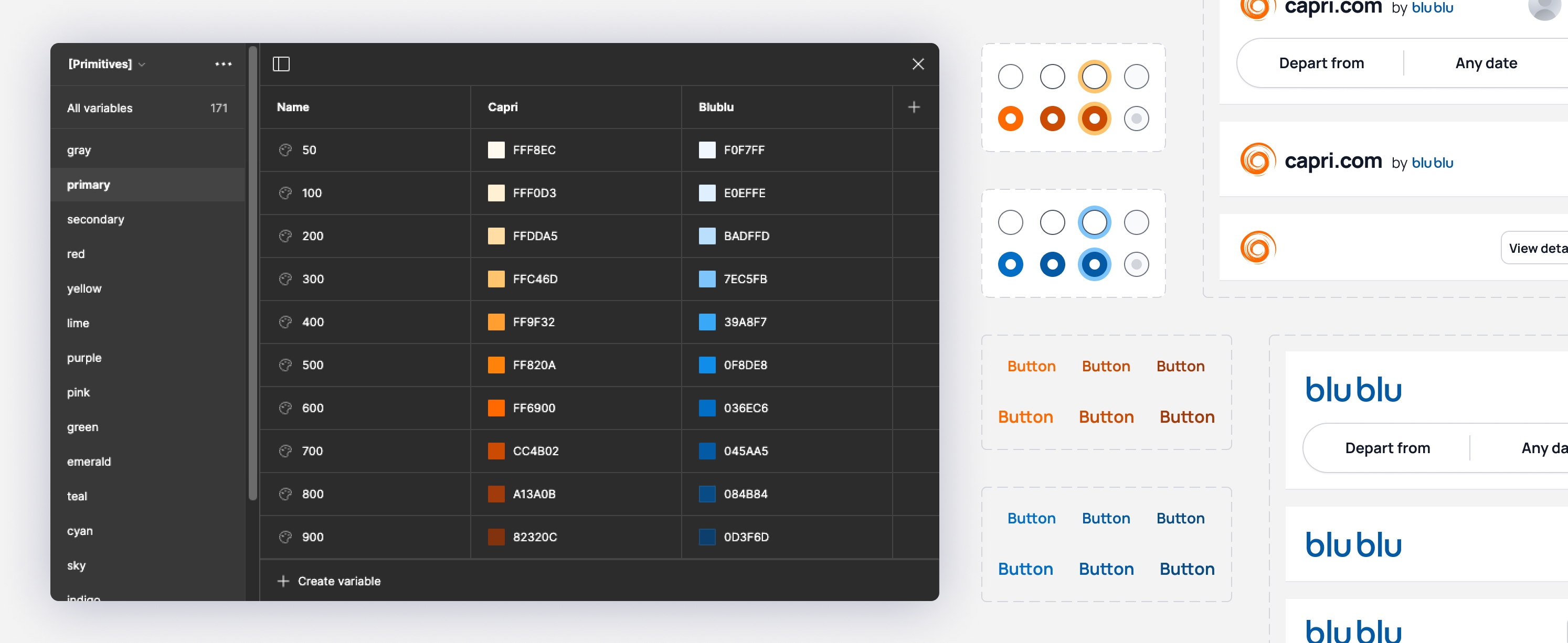Click the View details button
This screenshot has height=643, width=1568.
point(1537,248)
